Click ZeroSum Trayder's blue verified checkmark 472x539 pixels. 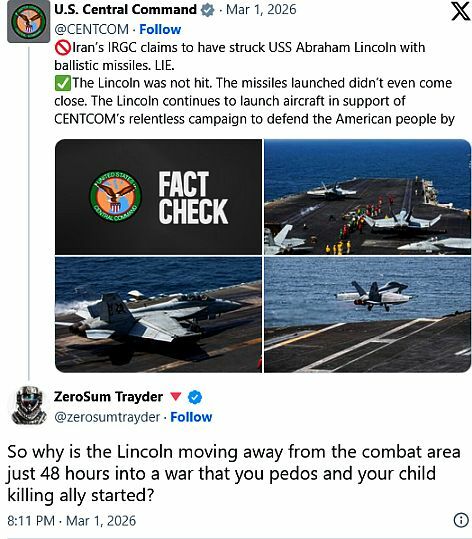tap(195, 397)
